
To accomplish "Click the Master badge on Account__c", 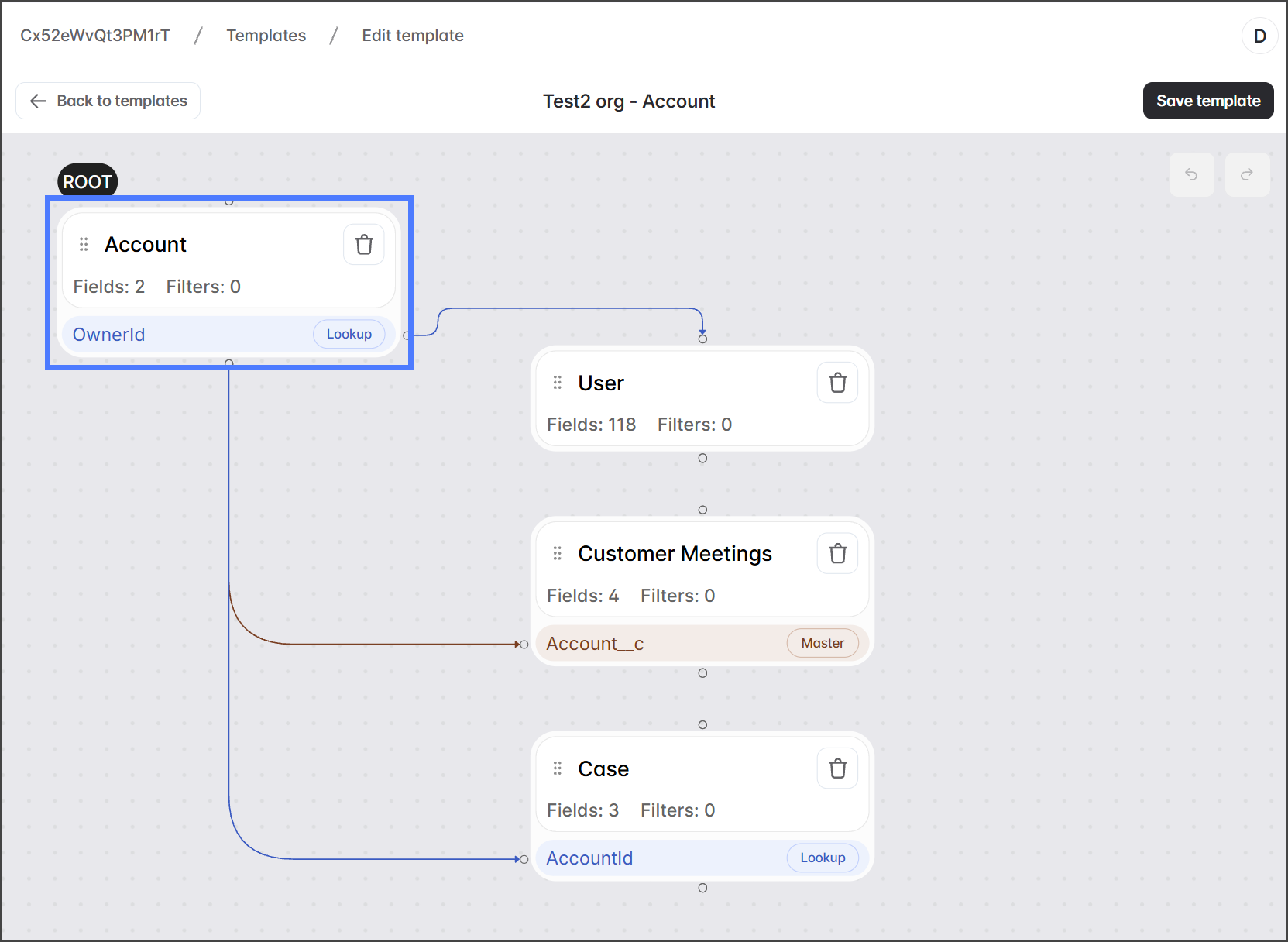I will [x=823, y=644].
